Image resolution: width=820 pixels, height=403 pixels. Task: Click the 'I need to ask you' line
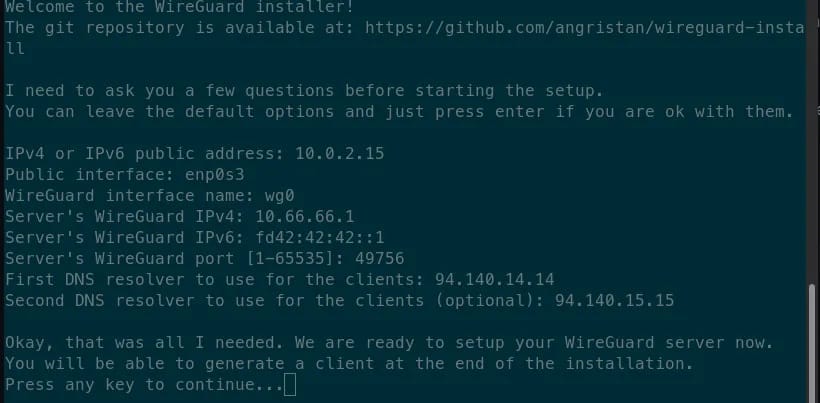pyautogui.click(x=304, y=91)
